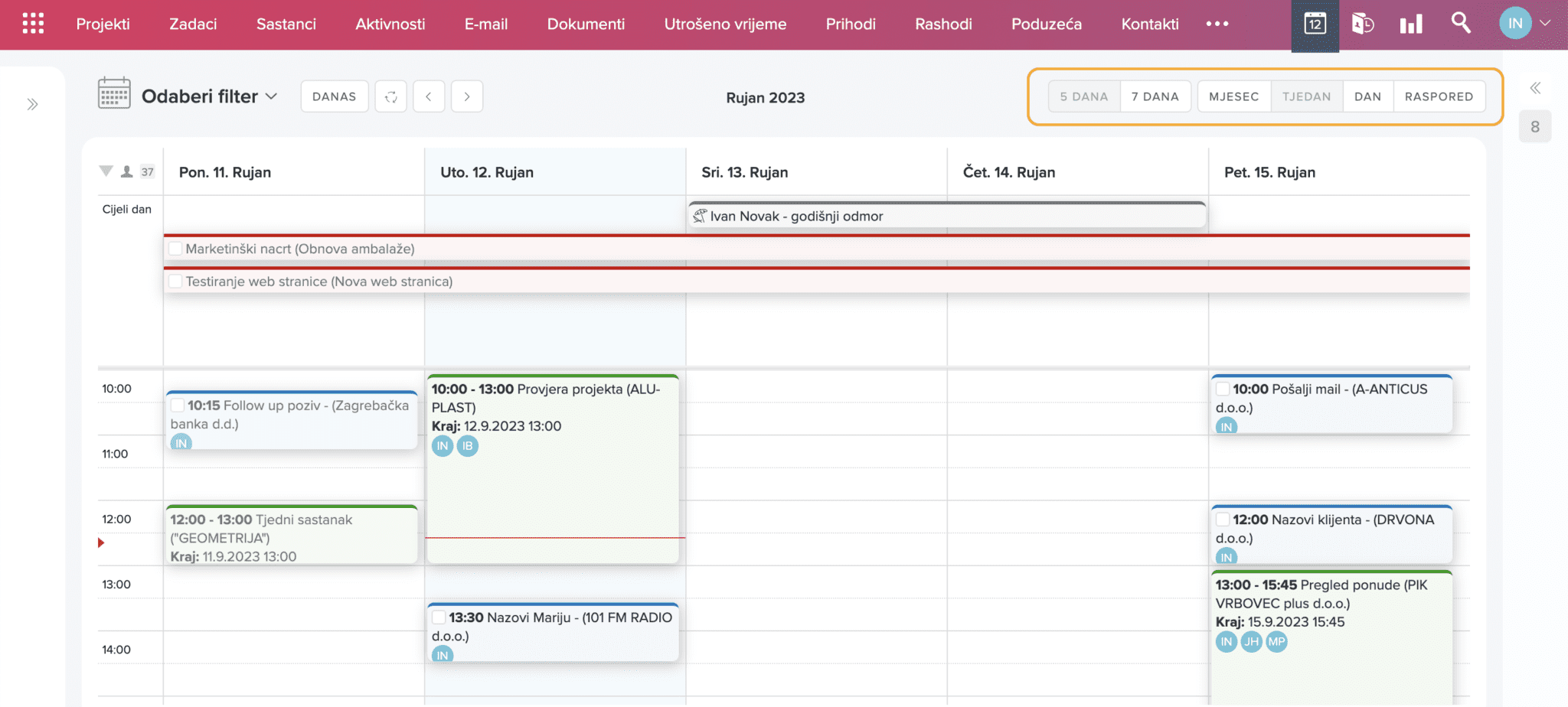Screen dimensions: 1568x707
Task: Go to previous week arrow
Action: [x=429, y=96]
